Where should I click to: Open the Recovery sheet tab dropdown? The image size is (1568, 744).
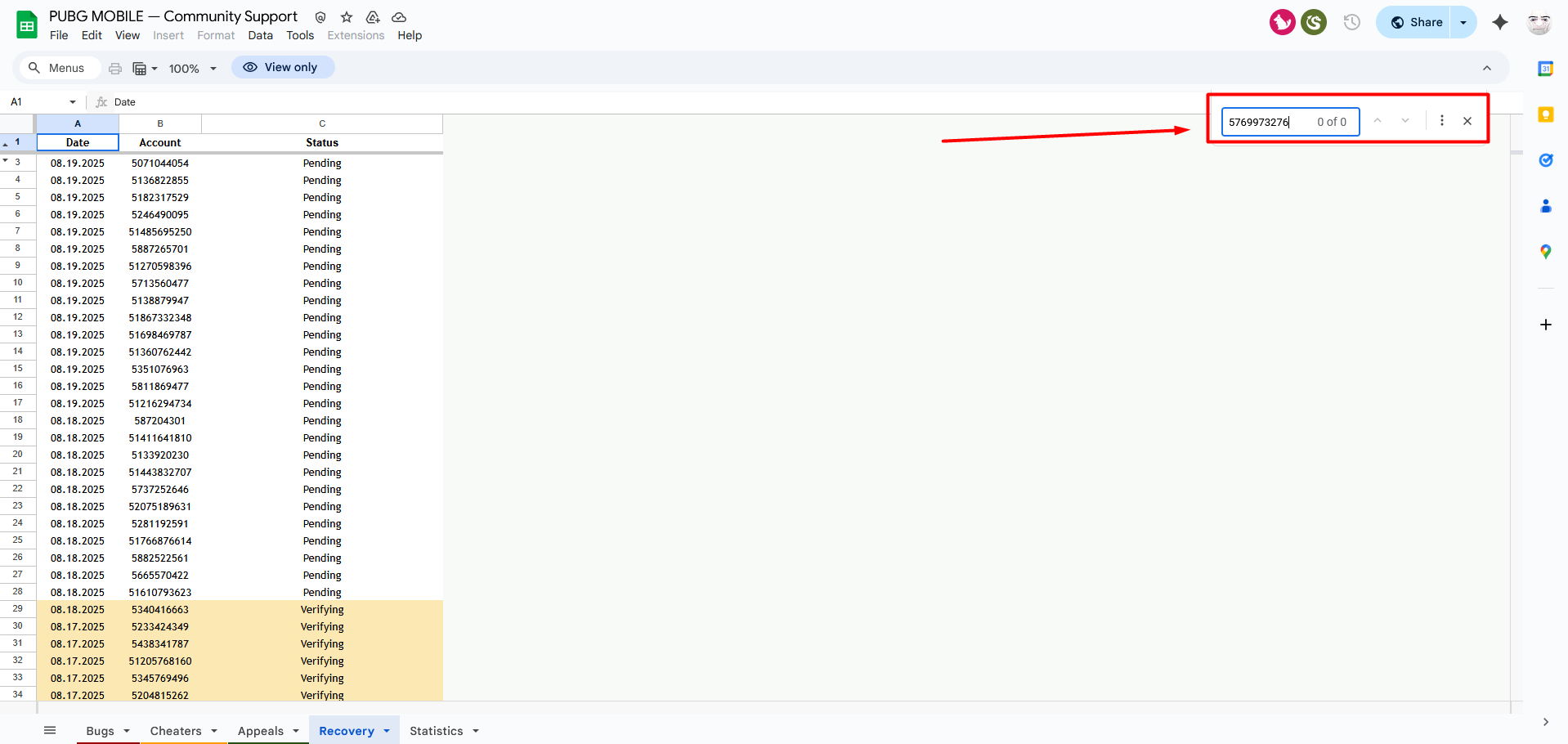pyautogui.click(x=387, y=731)
